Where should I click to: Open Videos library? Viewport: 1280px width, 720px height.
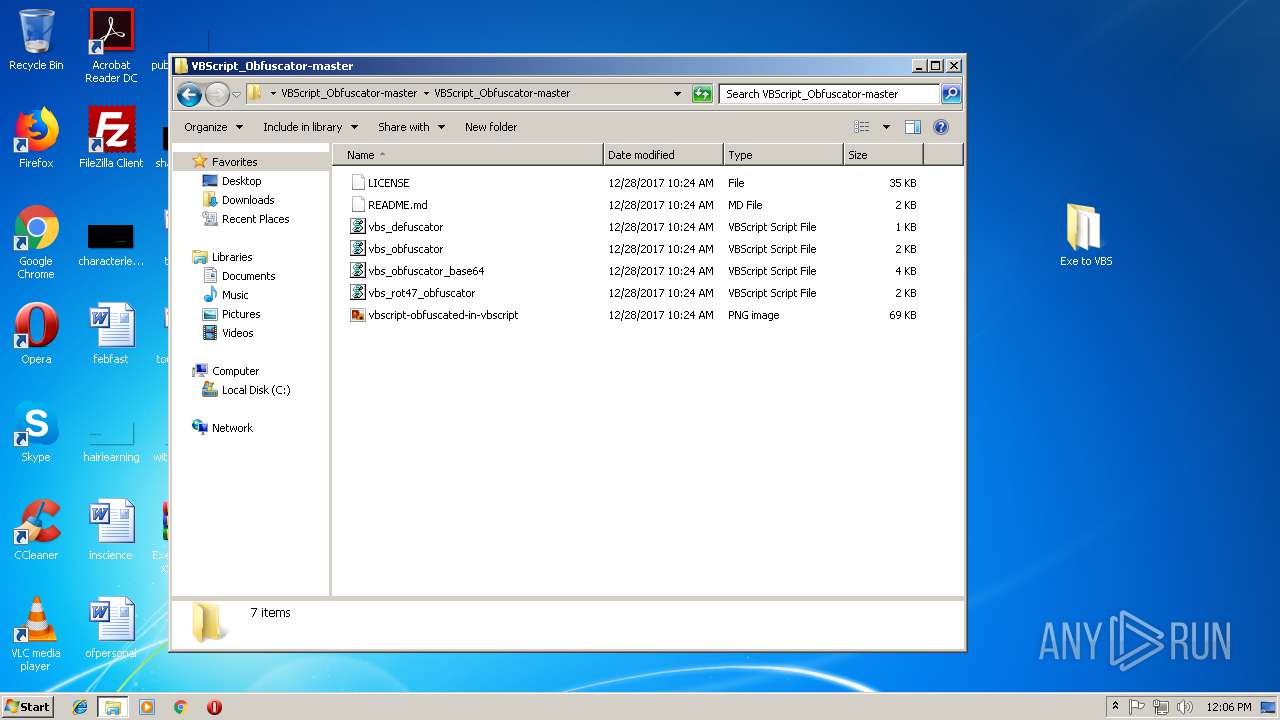(237, 333)
